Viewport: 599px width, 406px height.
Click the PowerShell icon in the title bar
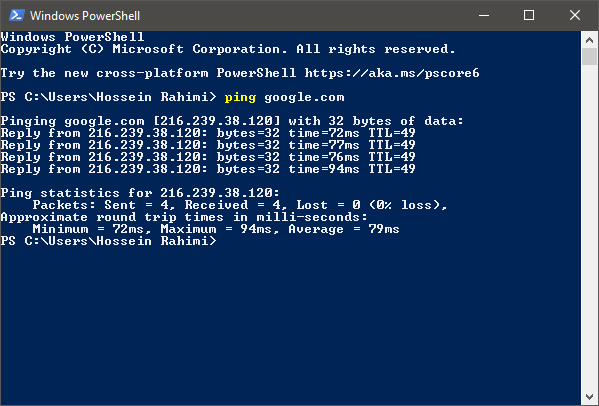(17, 15)
